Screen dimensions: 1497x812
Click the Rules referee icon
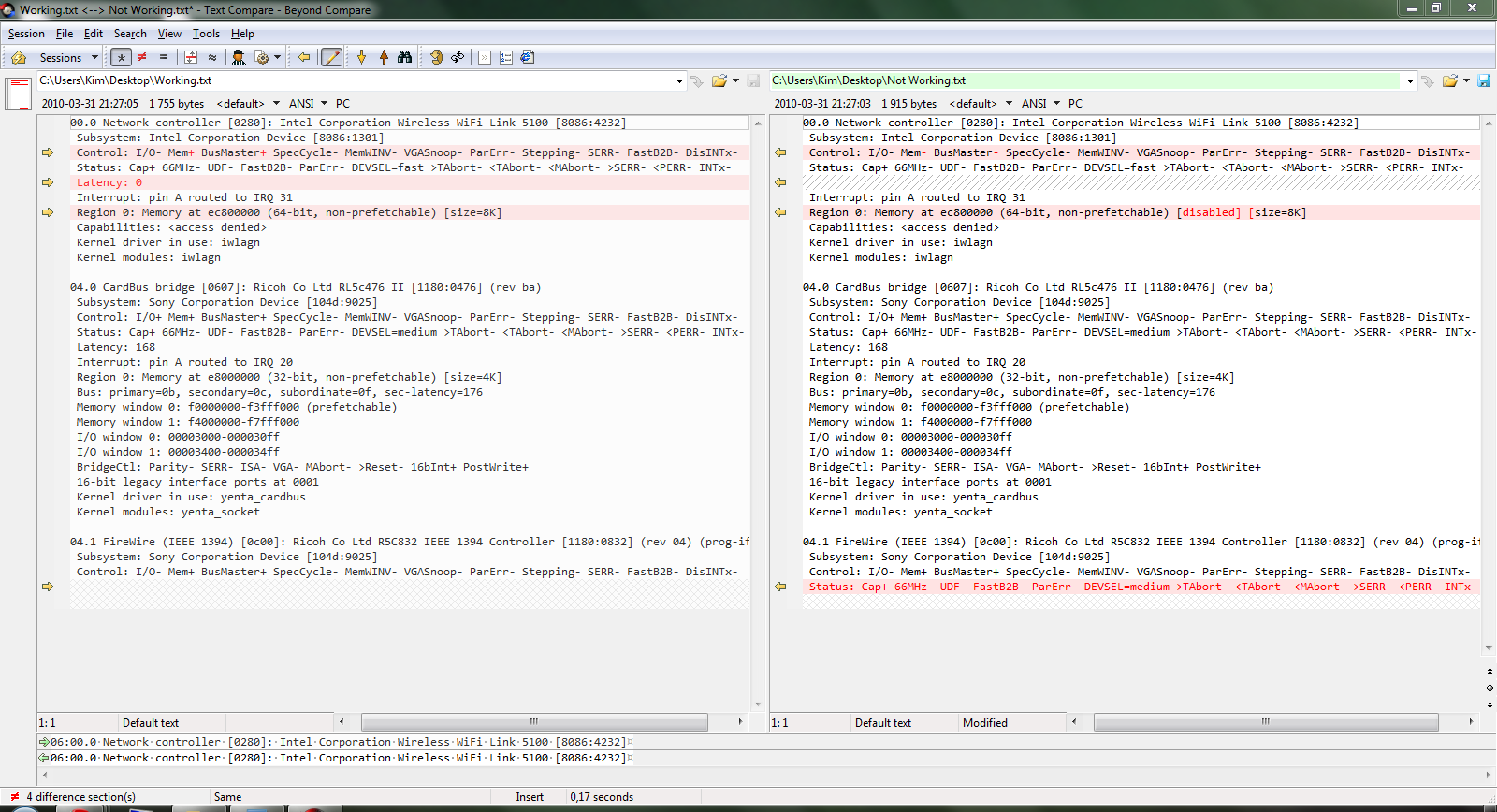click(x=239, y=57)
